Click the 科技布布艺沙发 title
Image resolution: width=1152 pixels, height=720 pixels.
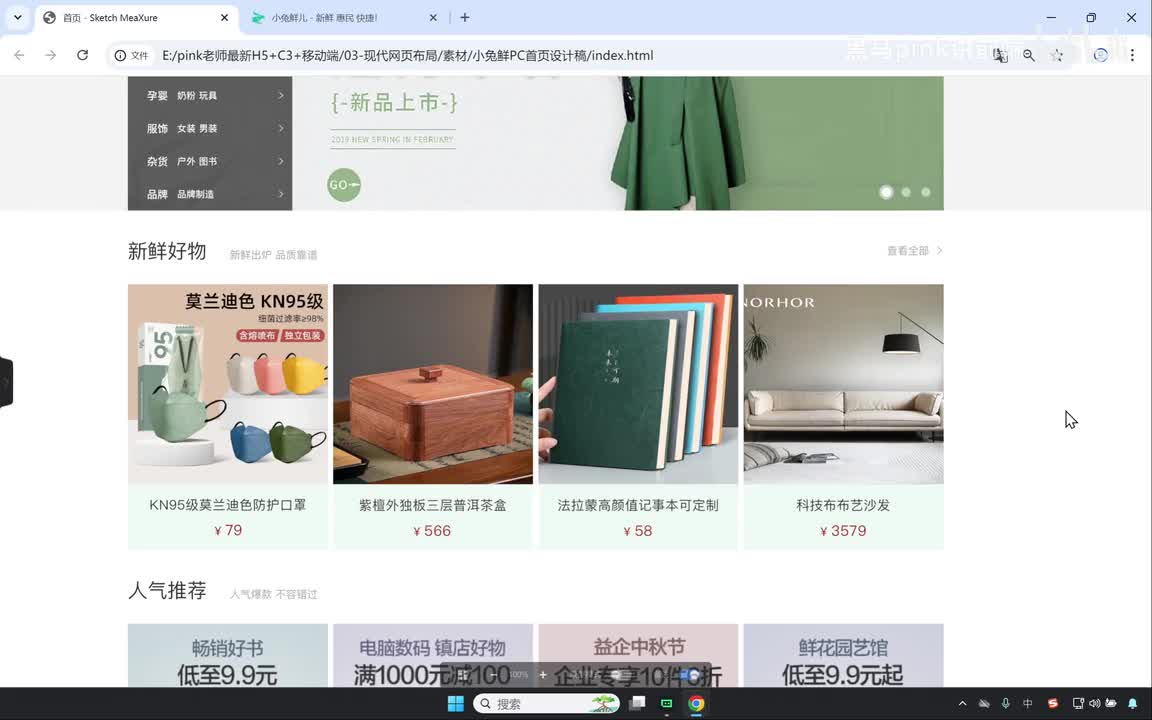[843, 505]
